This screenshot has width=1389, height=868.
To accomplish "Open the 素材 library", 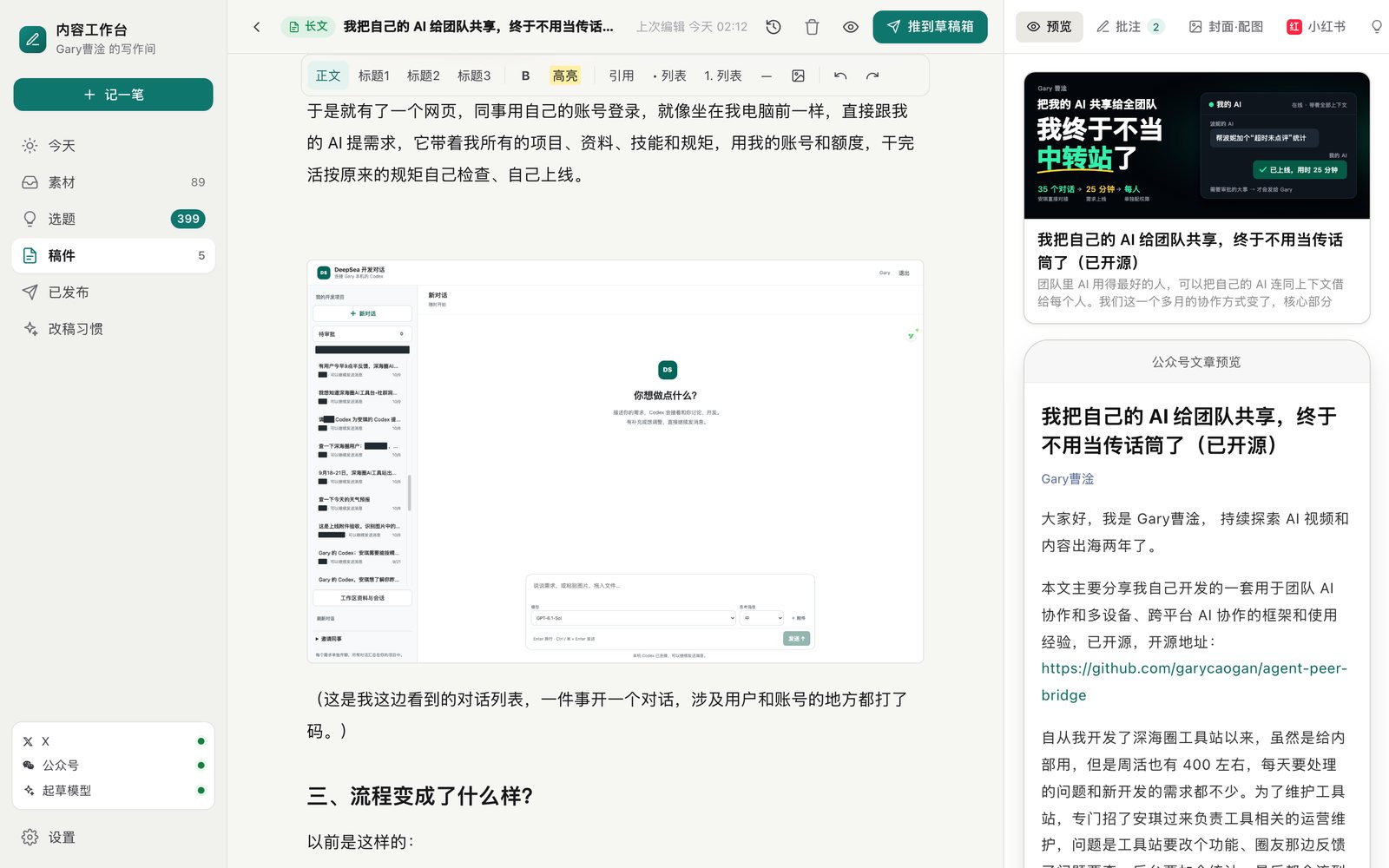I will (113, 182).
